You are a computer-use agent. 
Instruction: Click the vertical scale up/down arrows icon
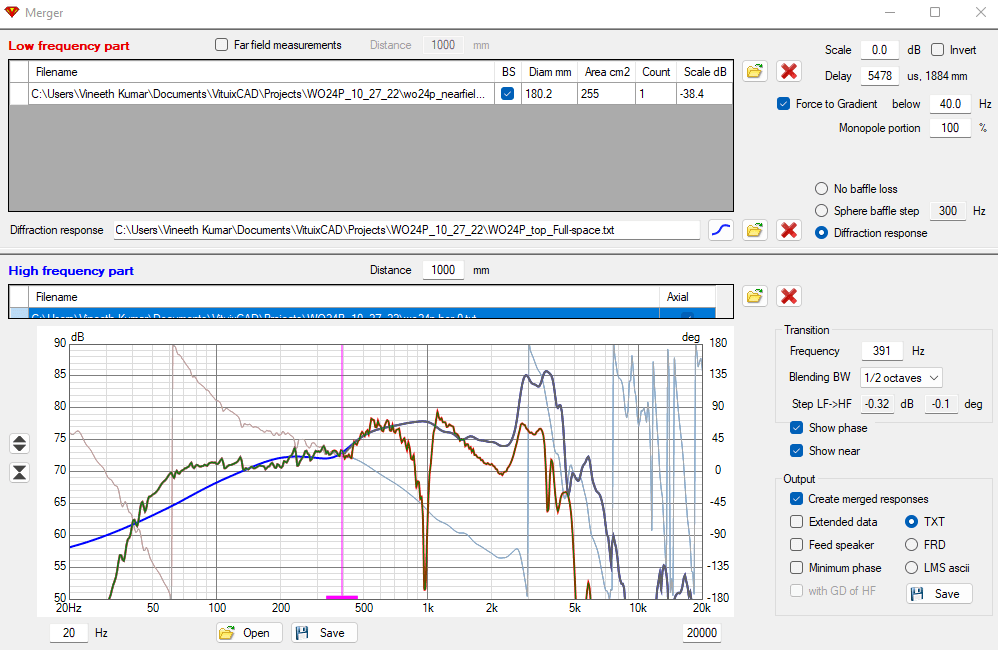pyautogui.click(x=20, y=443)
